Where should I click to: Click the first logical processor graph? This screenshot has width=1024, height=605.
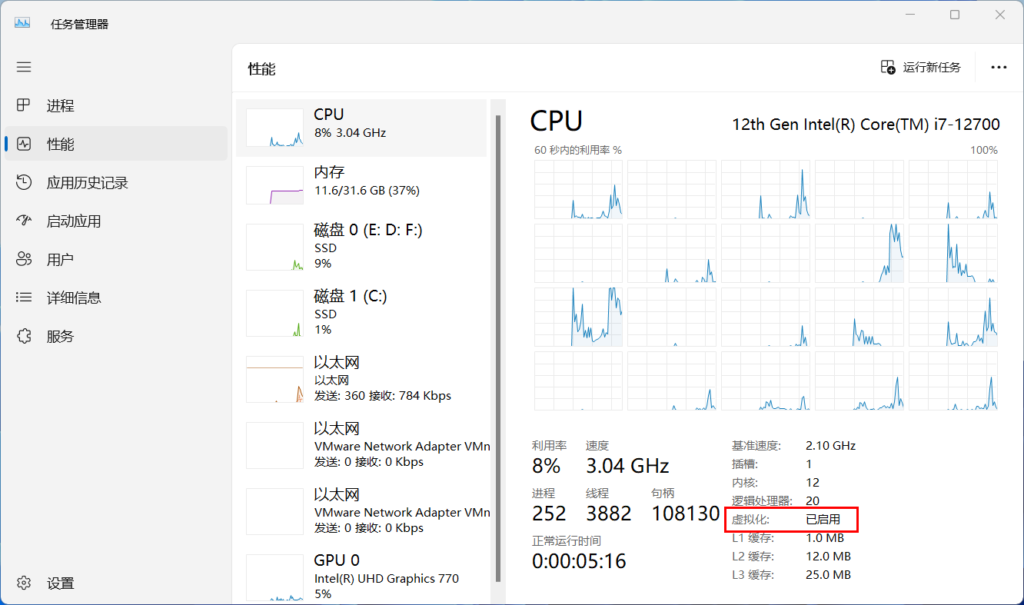click(578, 189)
